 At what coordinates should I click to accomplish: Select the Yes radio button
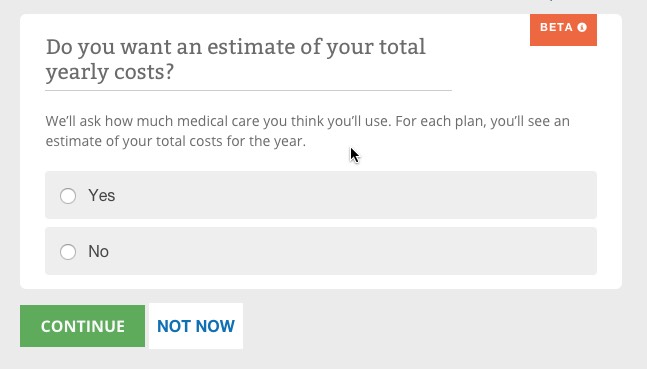pos(68,196)
